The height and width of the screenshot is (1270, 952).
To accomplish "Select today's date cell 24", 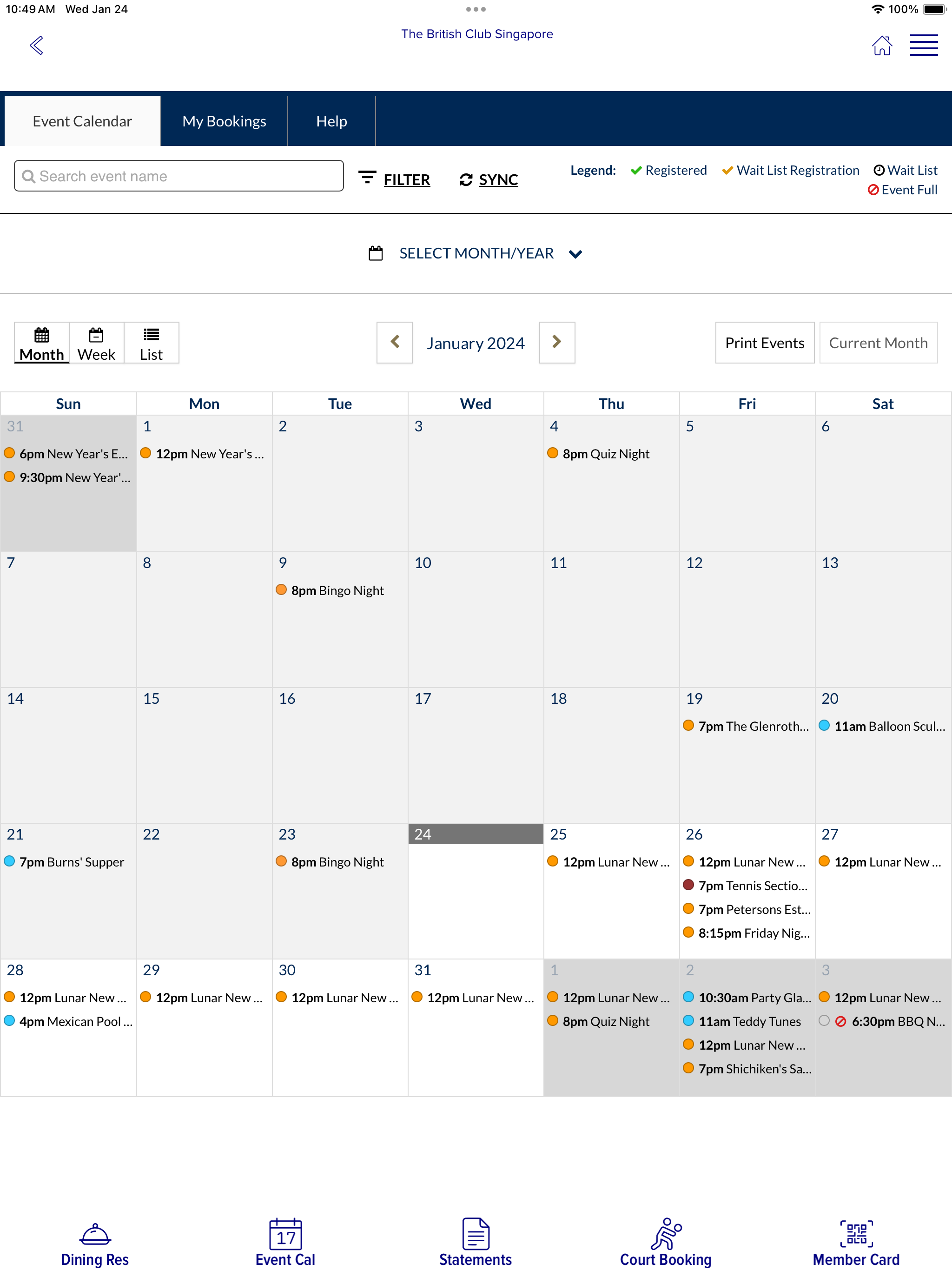I will click(x=476, y=891).
